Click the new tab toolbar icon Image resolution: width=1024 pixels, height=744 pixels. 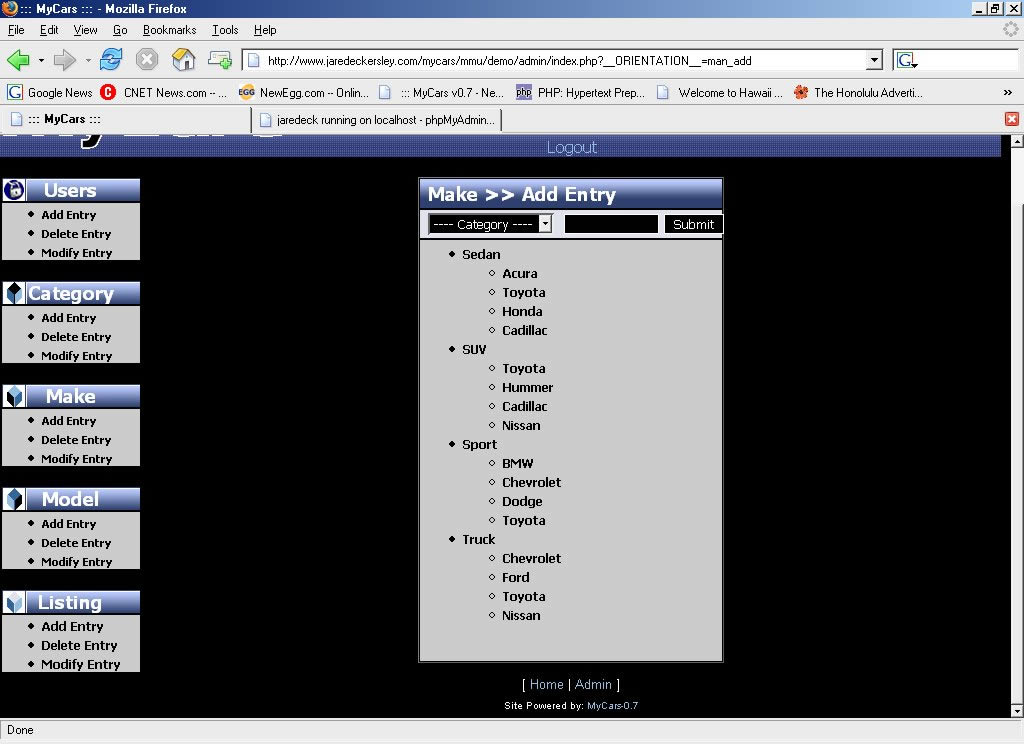point(220,60)
